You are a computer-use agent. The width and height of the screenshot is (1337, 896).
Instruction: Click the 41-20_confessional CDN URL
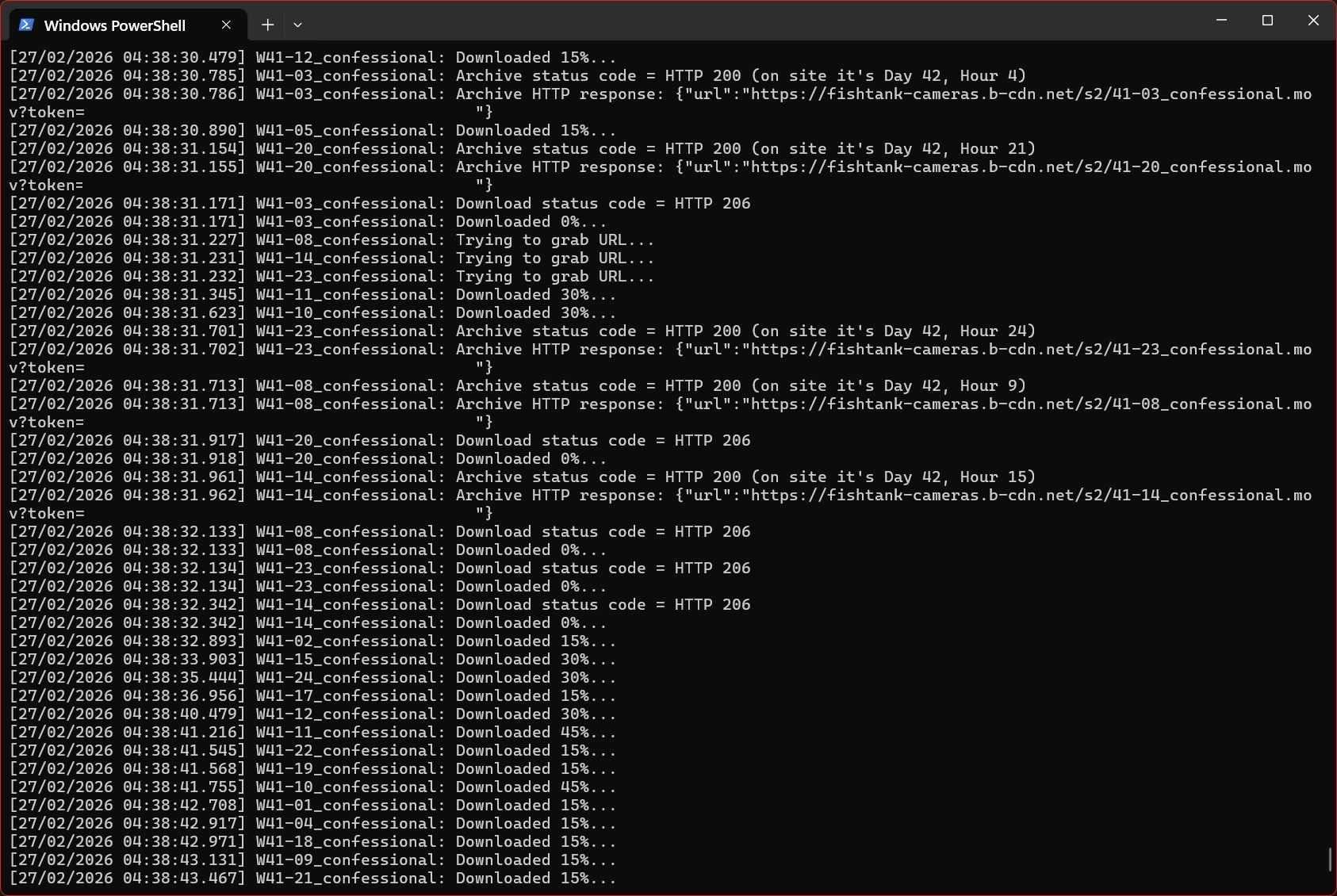pyautogui.click(x=1031, y=167)
